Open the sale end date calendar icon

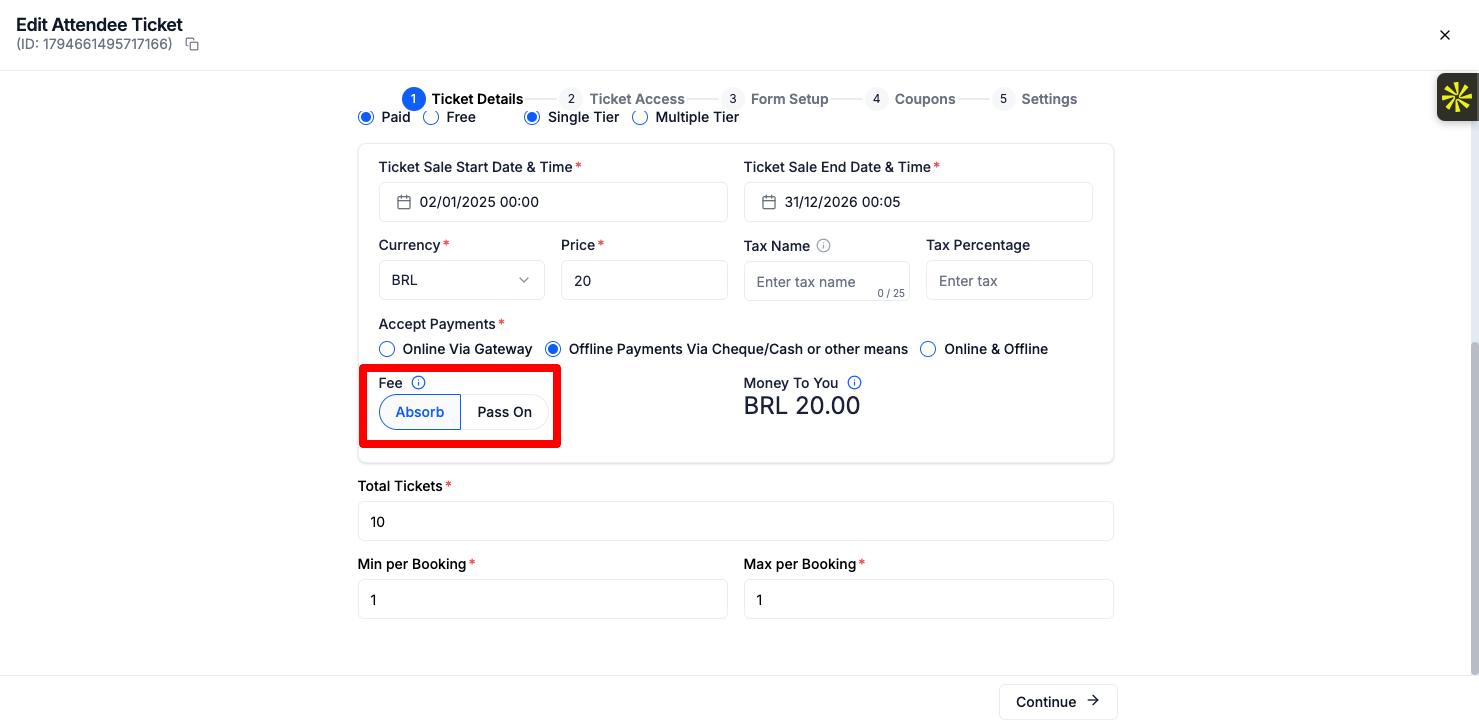pyautogui.click(x=769, y=202)
